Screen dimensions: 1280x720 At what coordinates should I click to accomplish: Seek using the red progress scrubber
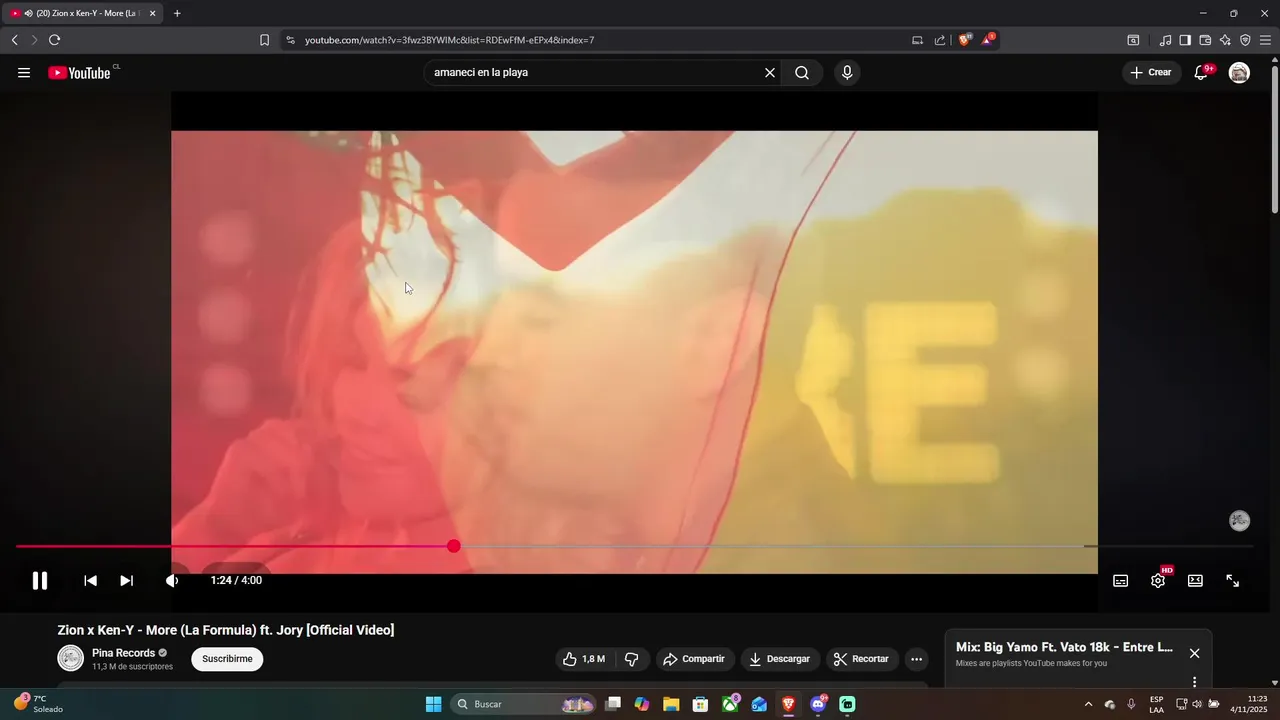pyautogui.click(x=454, y=546)
